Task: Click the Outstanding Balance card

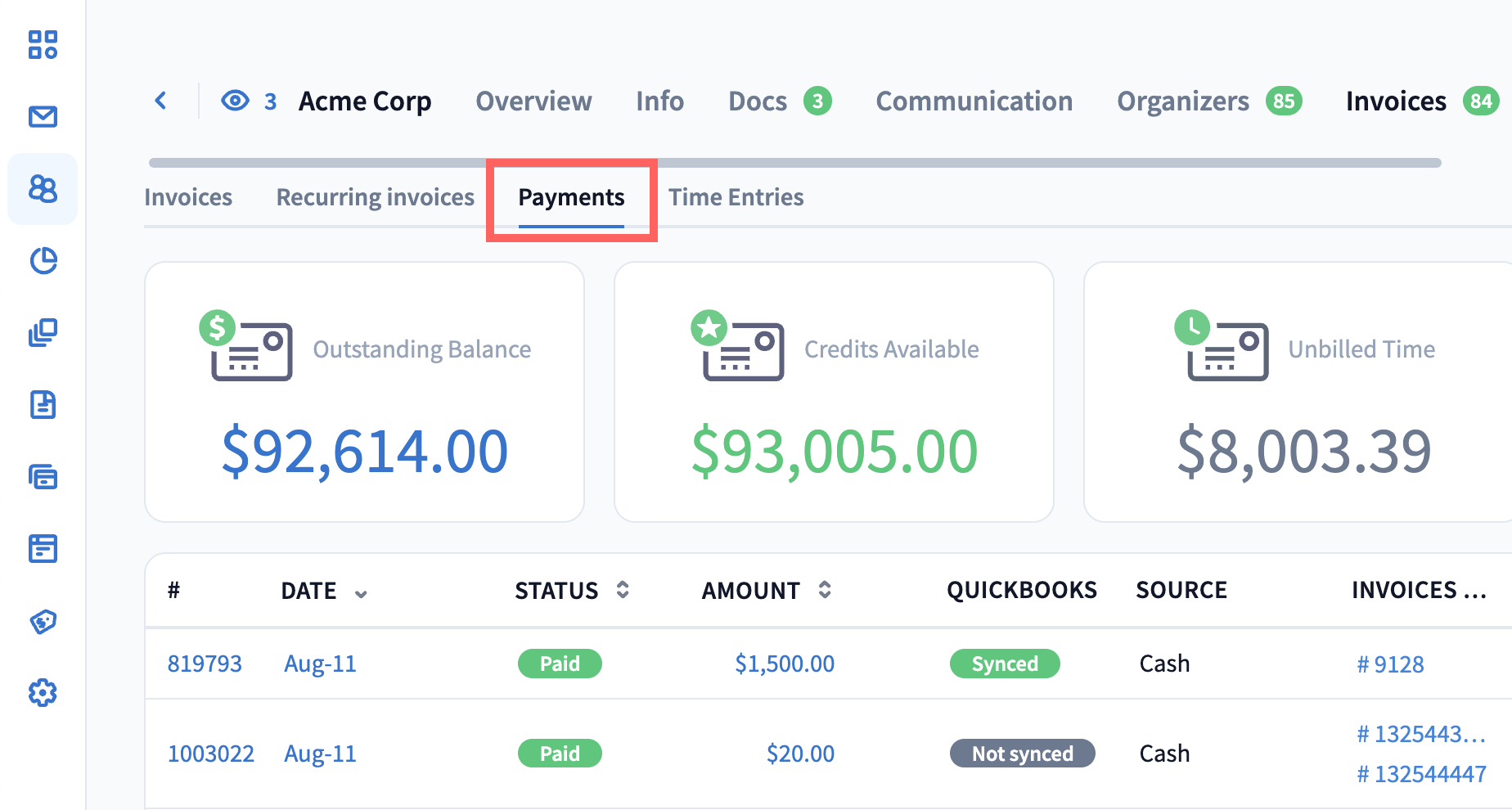Action: click(364, 392)
